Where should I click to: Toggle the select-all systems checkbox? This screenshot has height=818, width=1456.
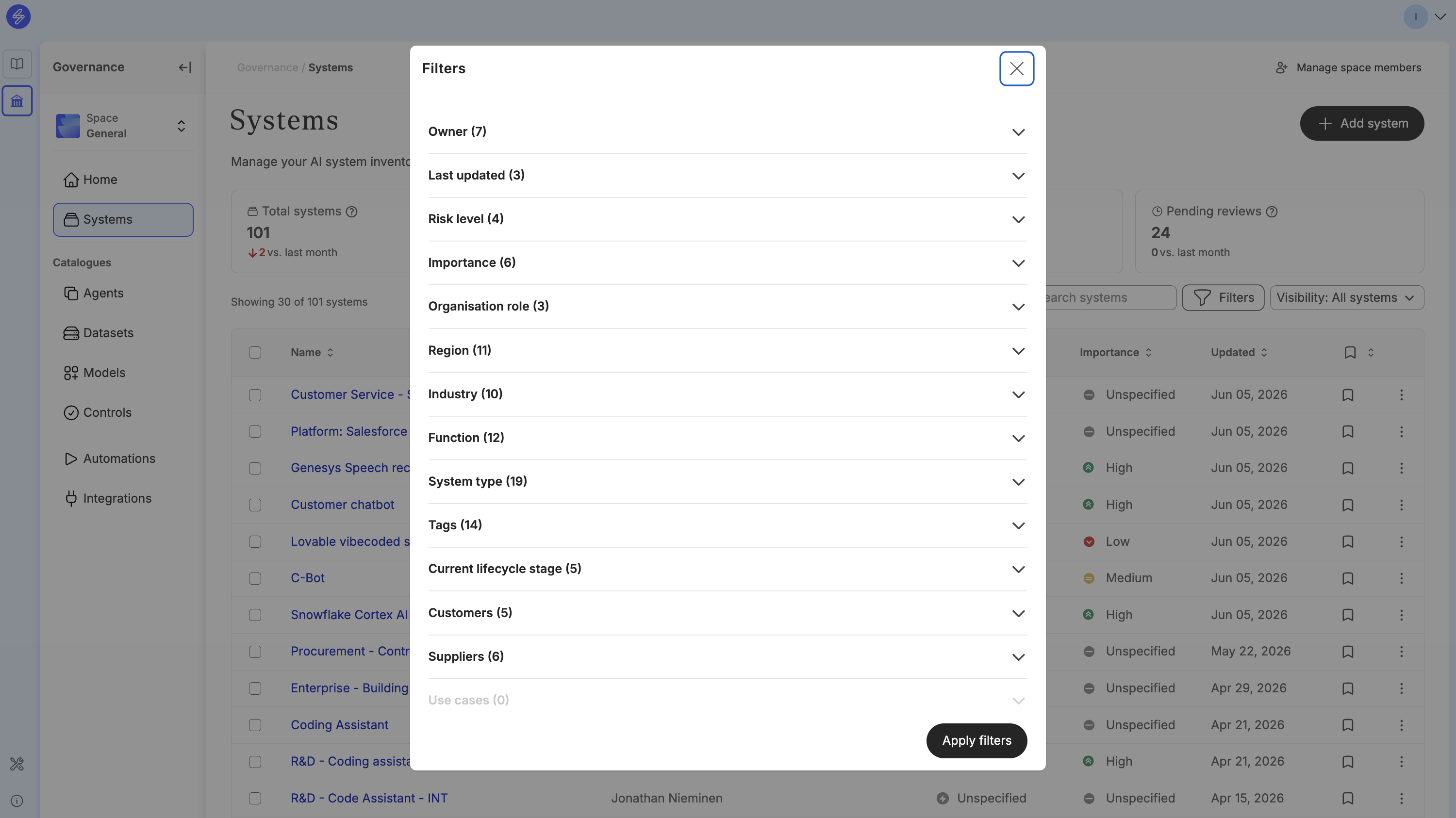(255, 353)
